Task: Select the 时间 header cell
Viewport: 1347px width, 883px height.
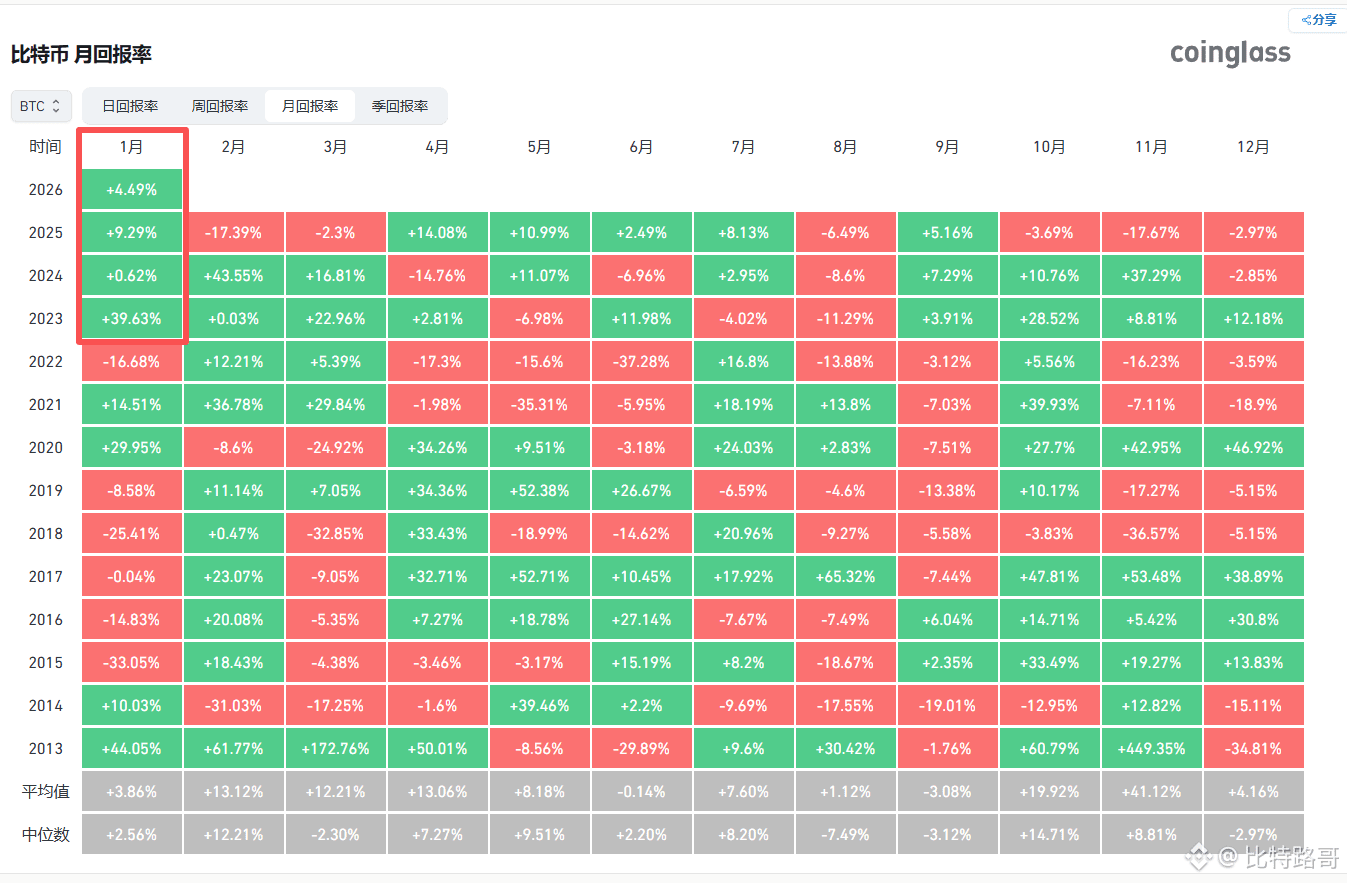Action: click(x=45, y=146)
